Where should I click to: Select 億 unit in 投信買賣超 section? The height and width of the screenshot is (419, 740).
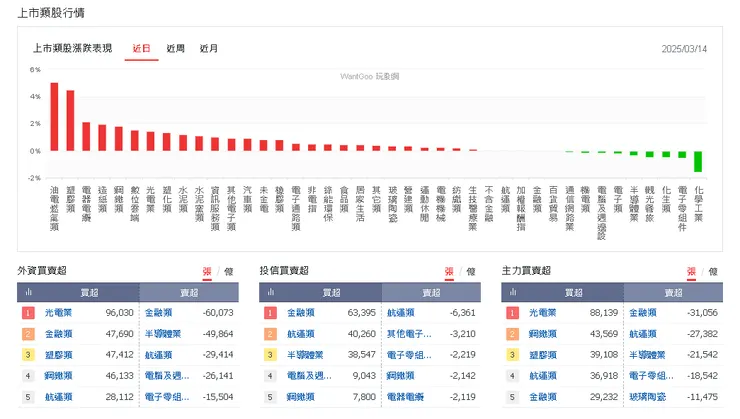coord(471,271)
